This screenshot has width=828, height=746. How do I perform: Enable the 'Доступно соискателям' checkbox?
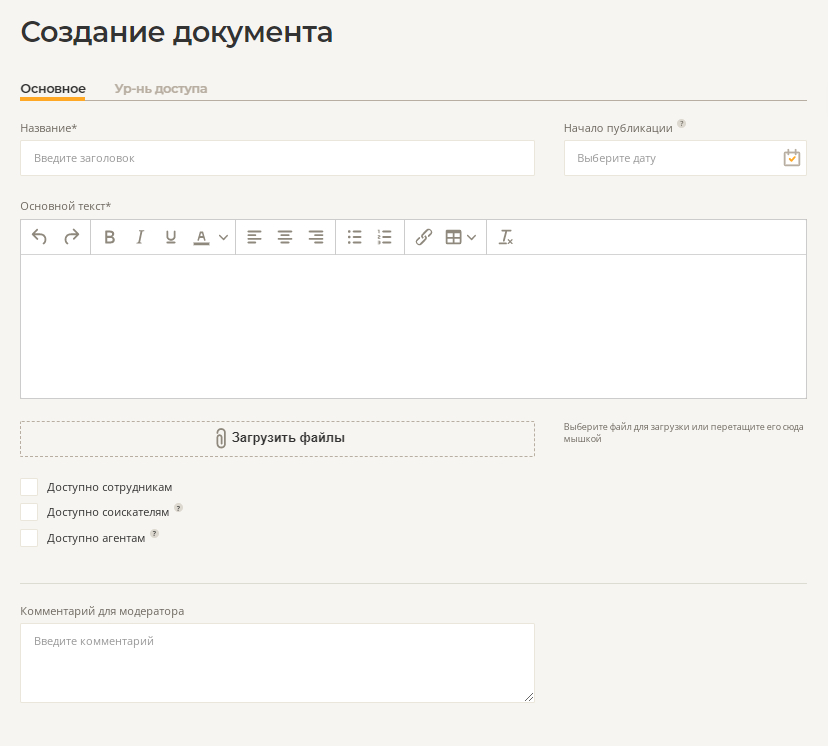[29, 512]
